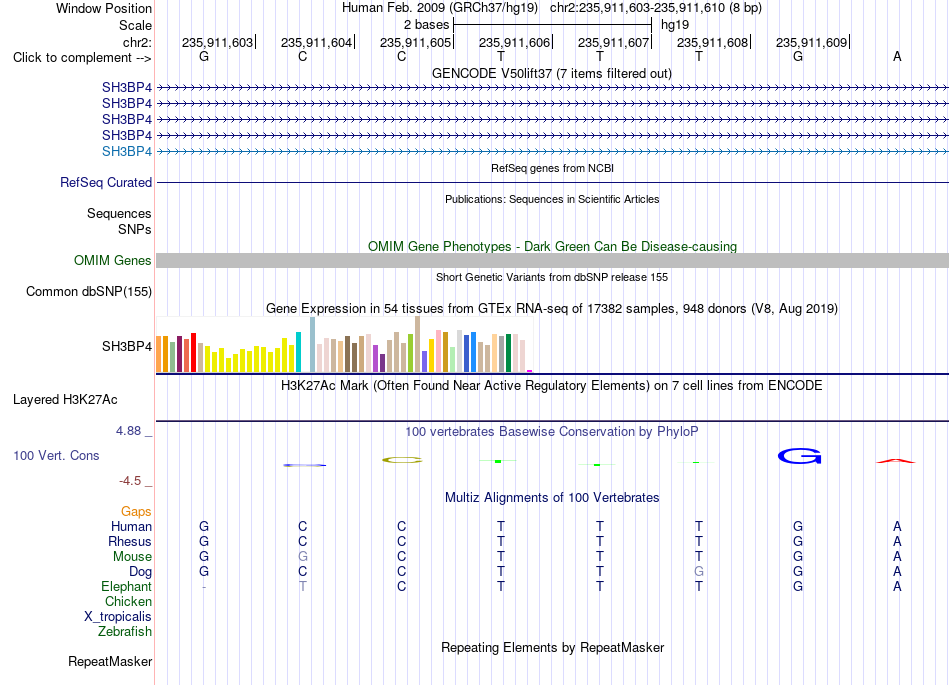
Task: Click the SNPs track label
Action: (135, 230)
